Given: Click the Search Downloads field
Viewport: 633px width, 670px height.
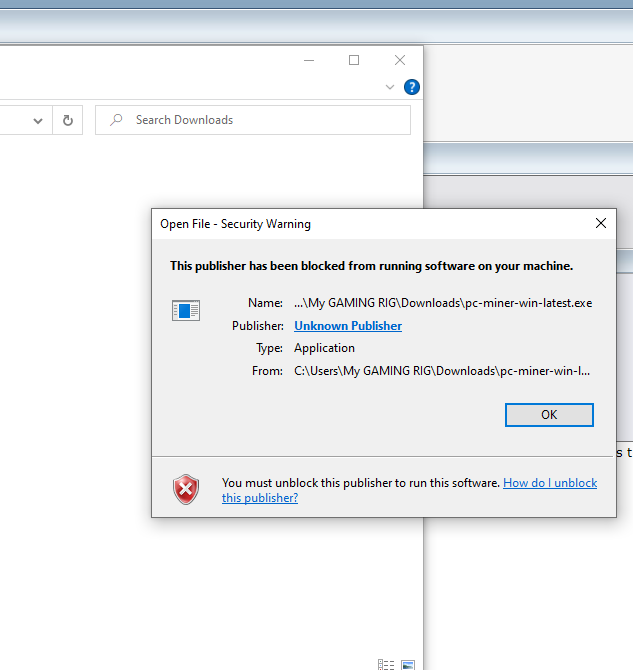Looking at the screenshot, I should coord(253,120).
